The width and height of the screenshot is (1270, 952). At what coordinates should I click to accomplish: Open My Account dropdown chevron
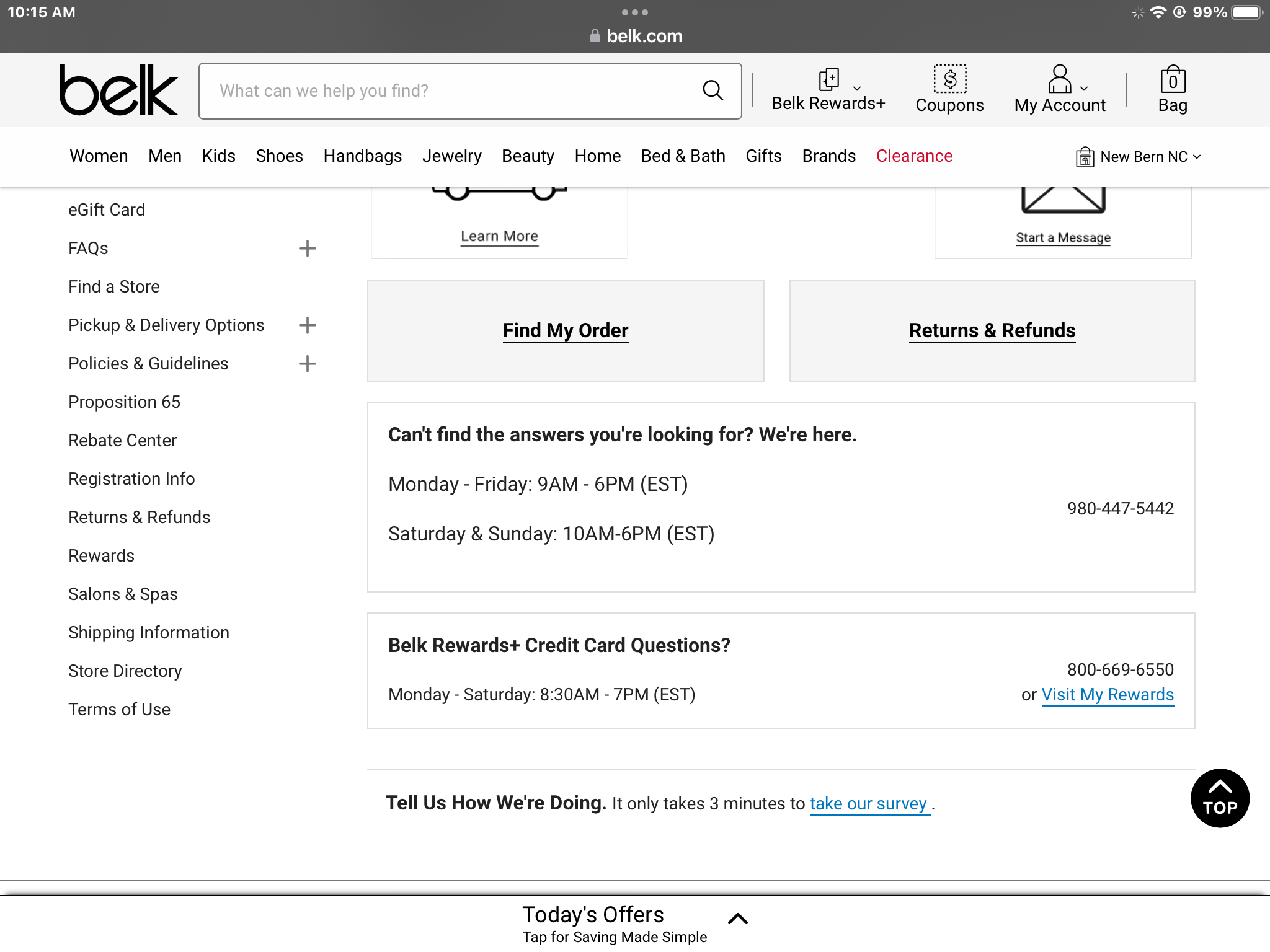[x=1084, y=88]
